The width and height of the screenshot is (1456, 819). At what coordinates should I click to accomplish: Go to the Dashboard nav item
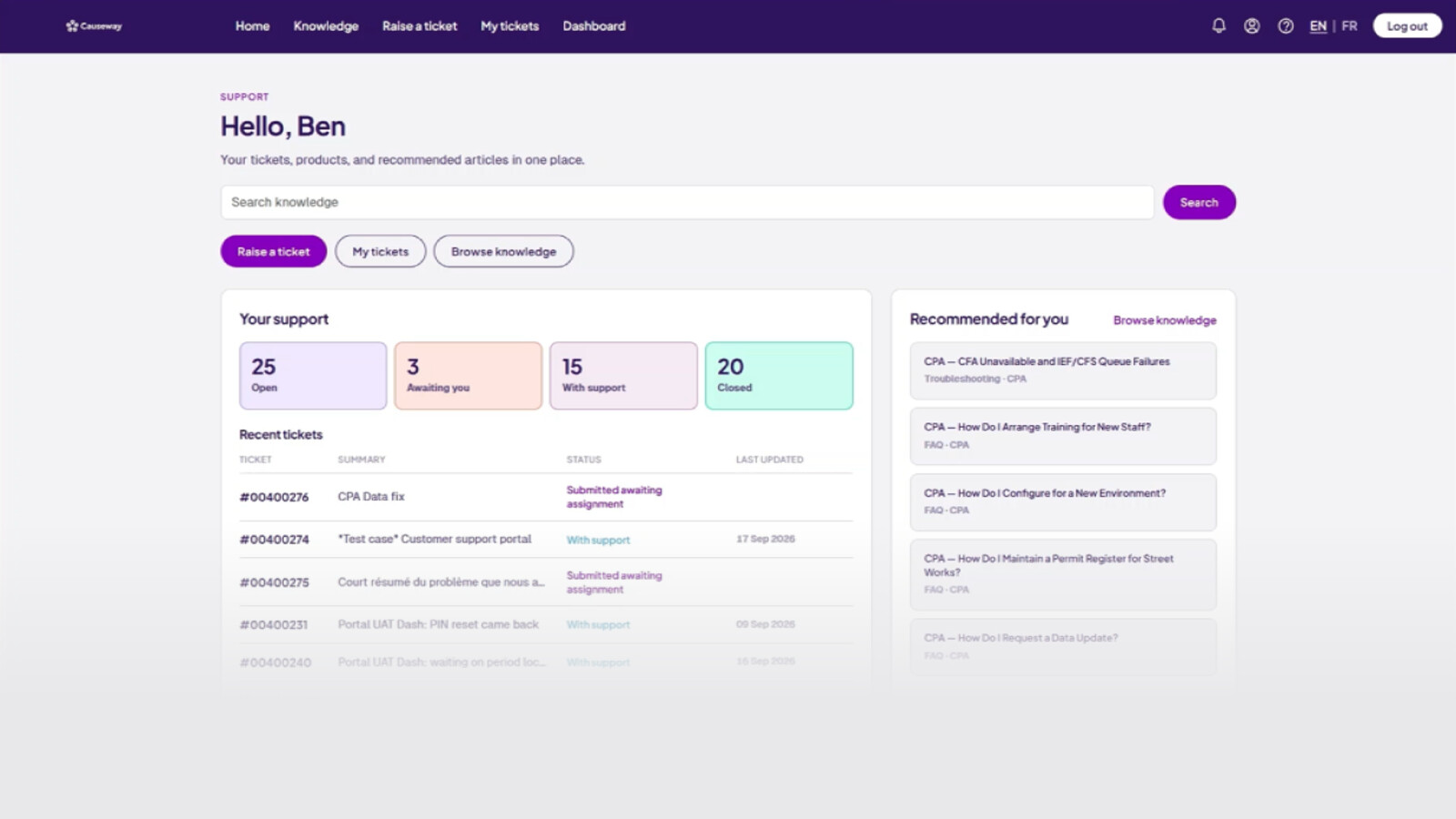point(594,25)
